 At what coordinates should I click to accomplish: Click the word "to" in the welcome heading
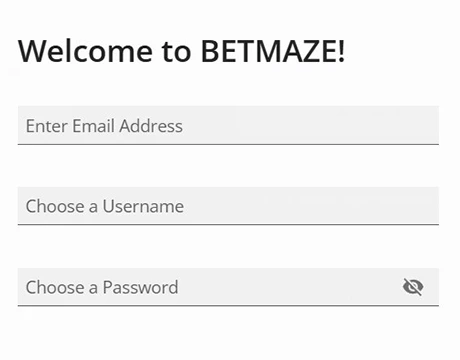click(x=177, y=52)
